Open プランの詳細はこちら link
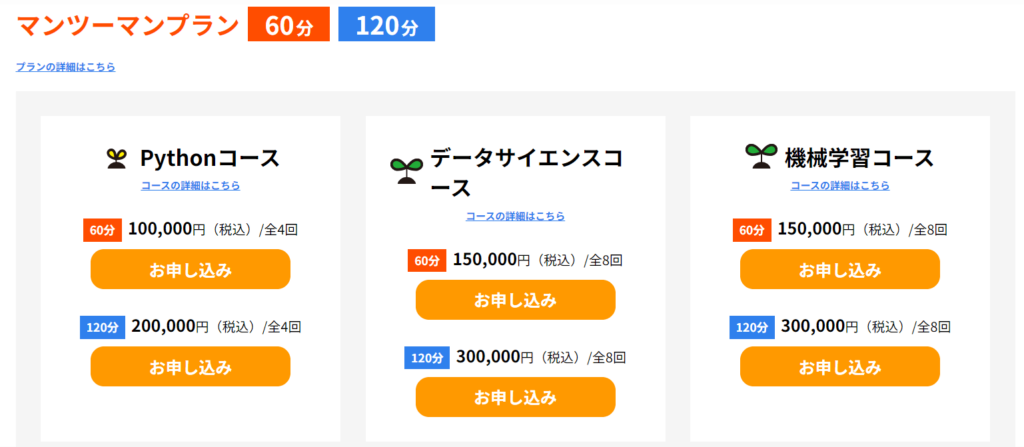1024x447 pixels. click(65, 67)
